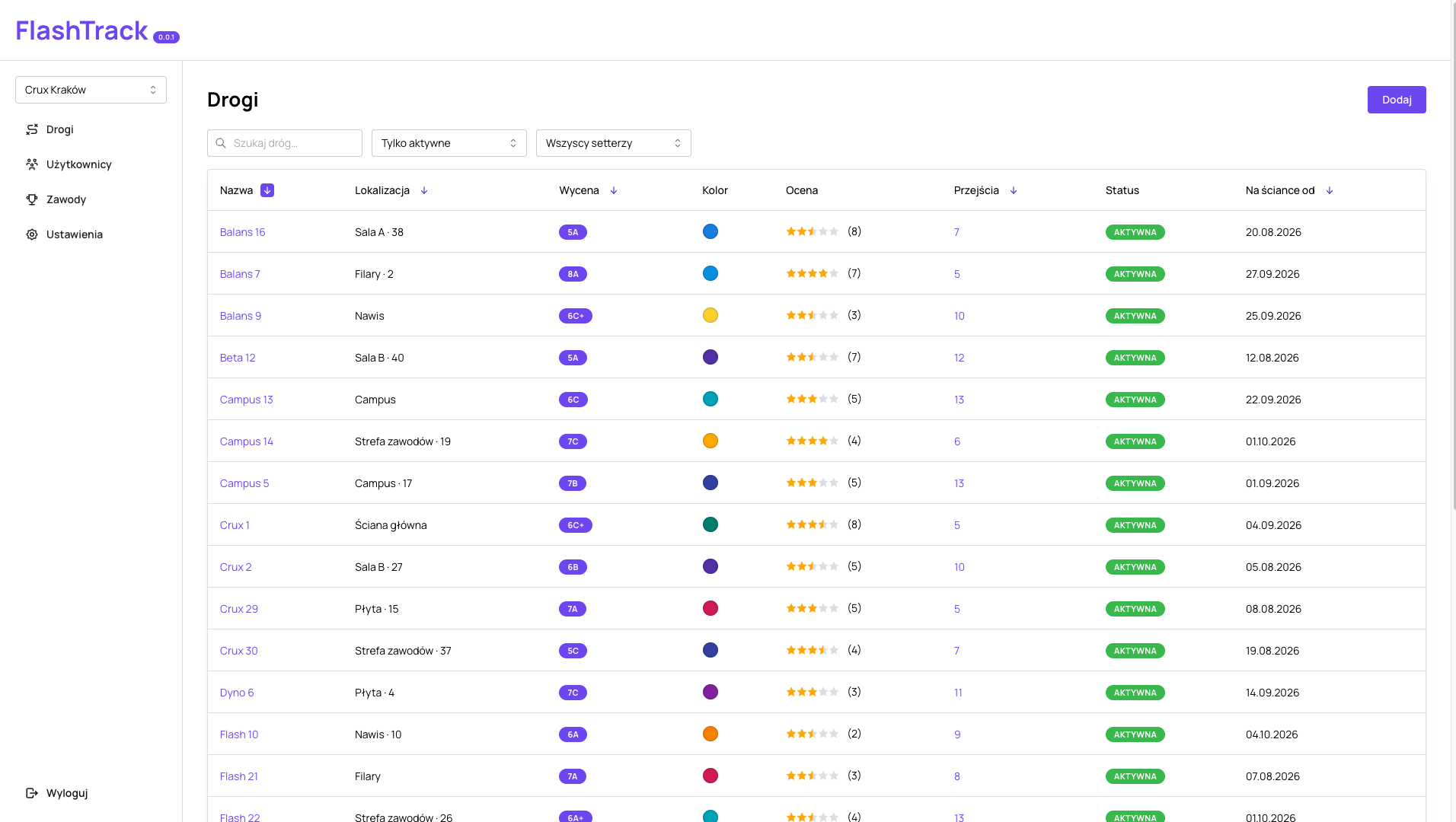Sort by Wycena column arrow

tap(614, 190)
